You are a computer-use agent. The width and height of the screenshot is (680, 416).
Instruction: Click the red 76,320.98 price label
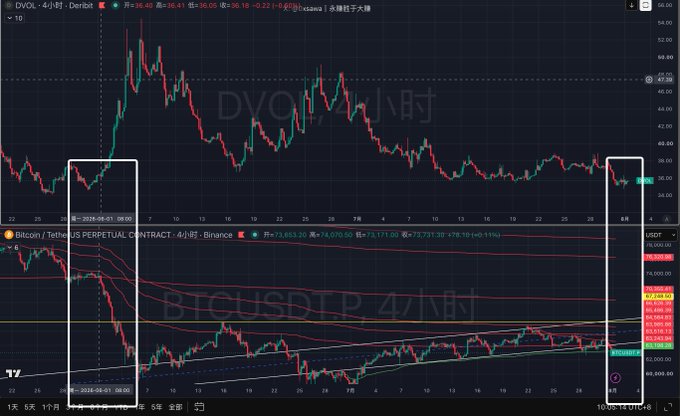[658, 257]
